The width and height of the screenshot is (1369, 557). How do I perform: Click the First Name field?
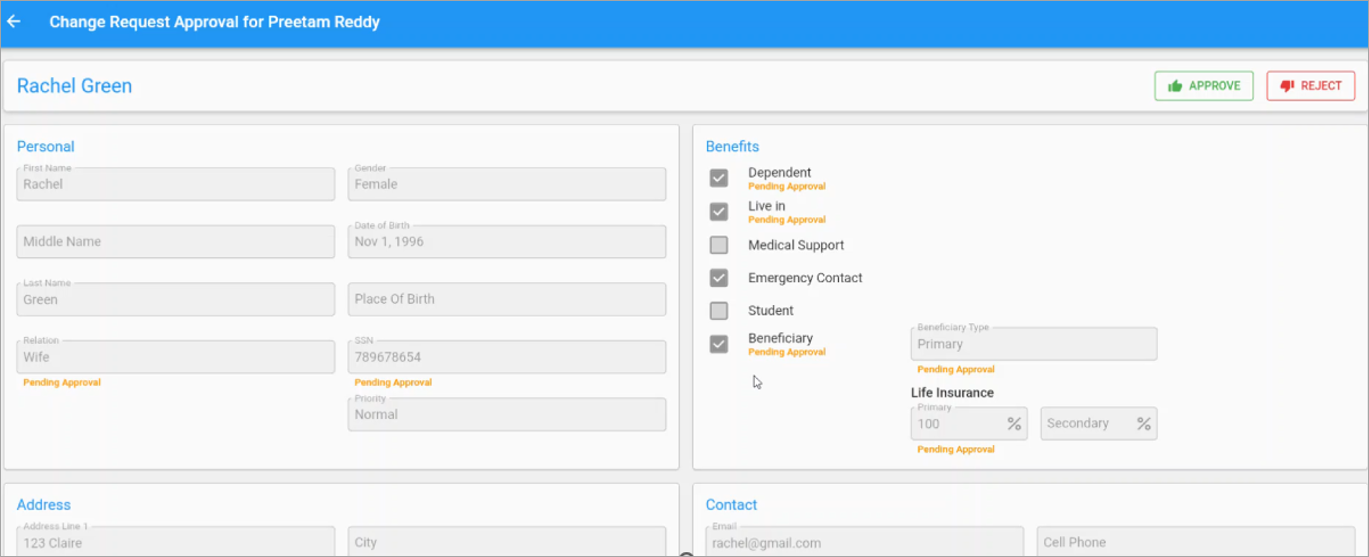(175, 184)
